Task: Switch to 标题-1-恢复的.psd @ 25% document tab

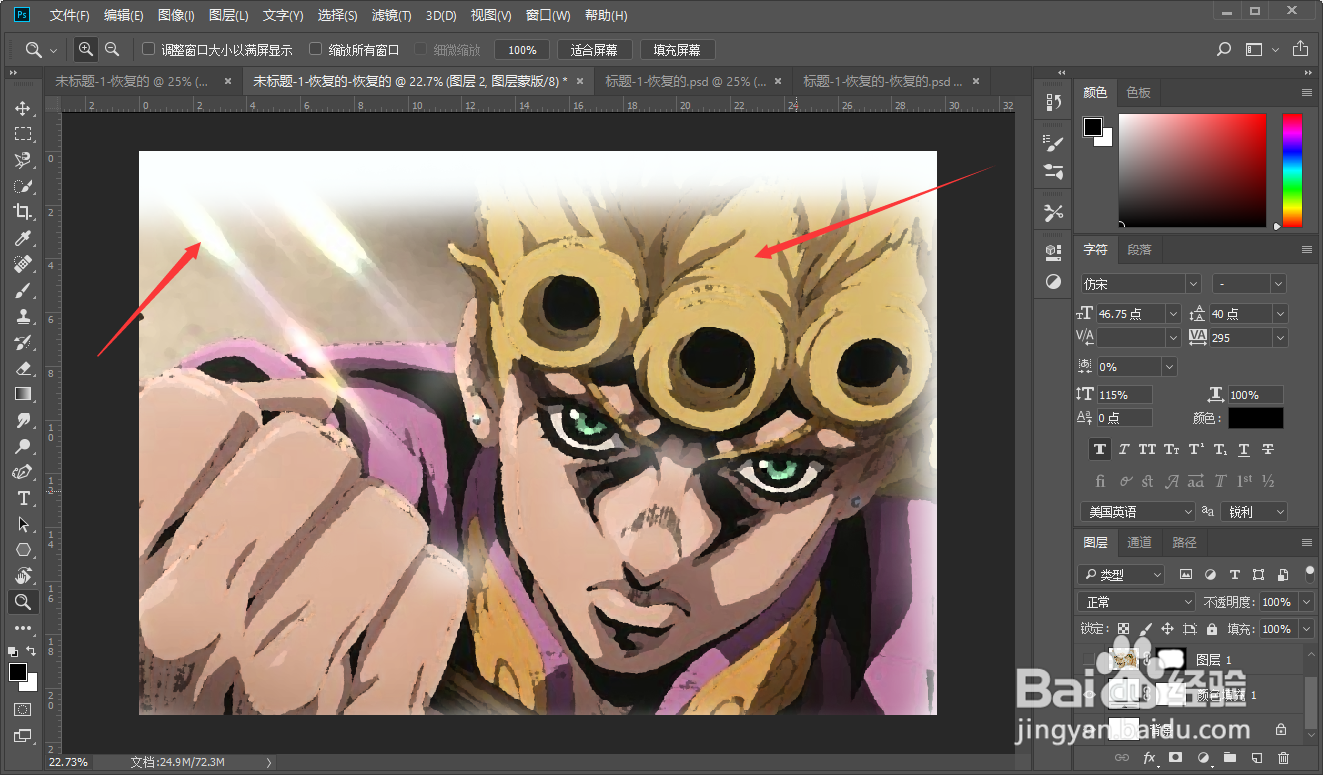Action: tap(692, 81)
